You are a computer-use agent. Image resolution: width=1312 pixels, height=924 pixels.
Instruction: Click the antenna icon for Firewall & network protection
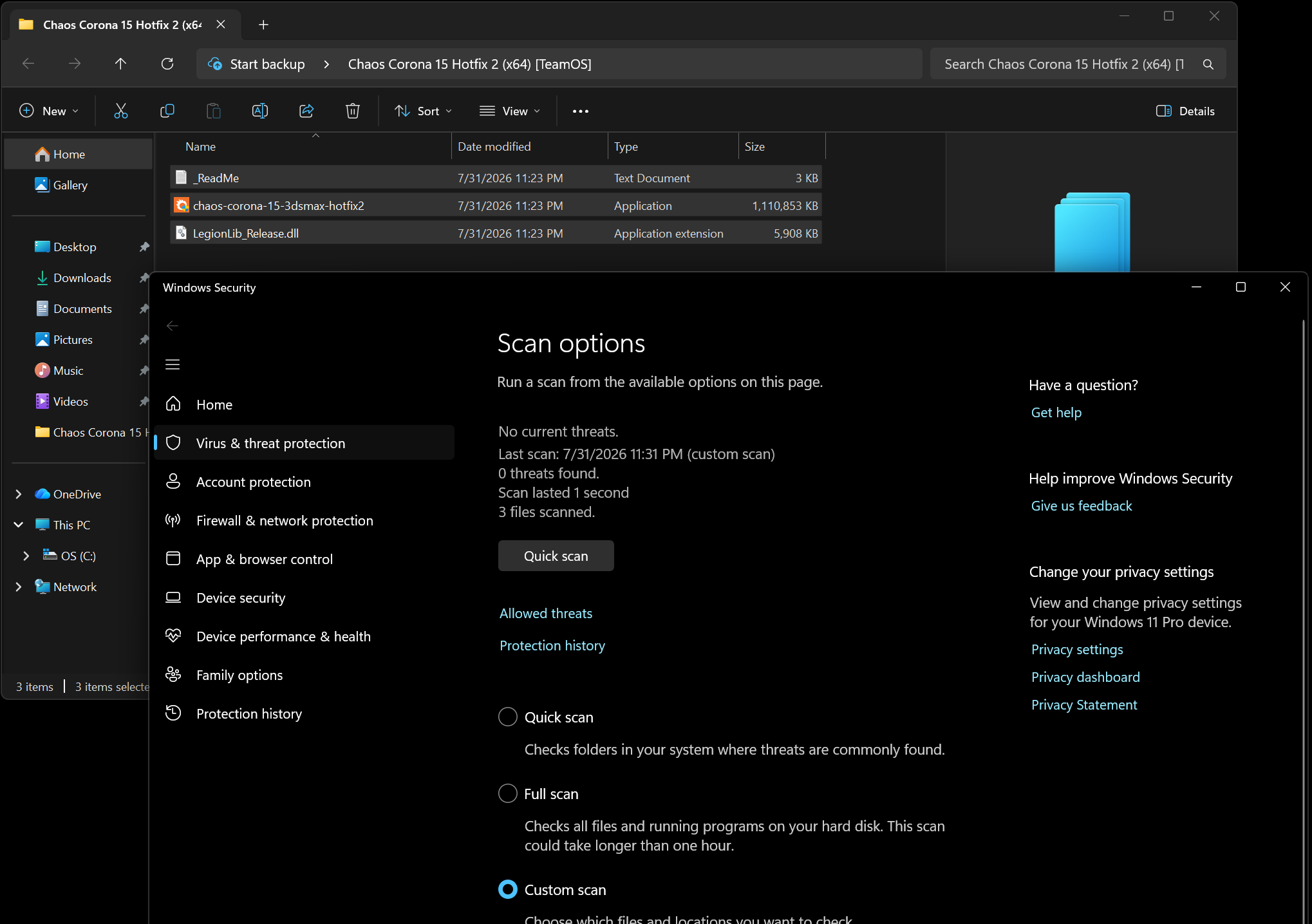pos(173,520)
